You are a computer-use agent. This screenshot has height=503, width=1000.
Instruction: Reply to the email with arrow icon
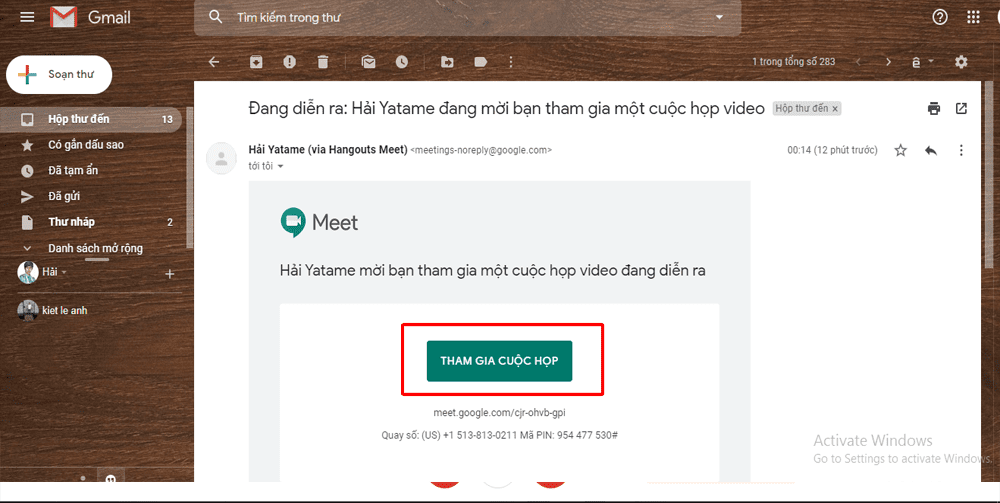coord(930,150)
